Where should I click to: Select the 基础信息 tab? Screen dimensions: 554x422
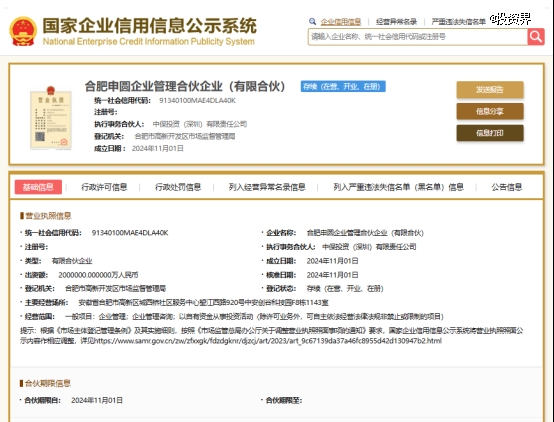[38, 187]
